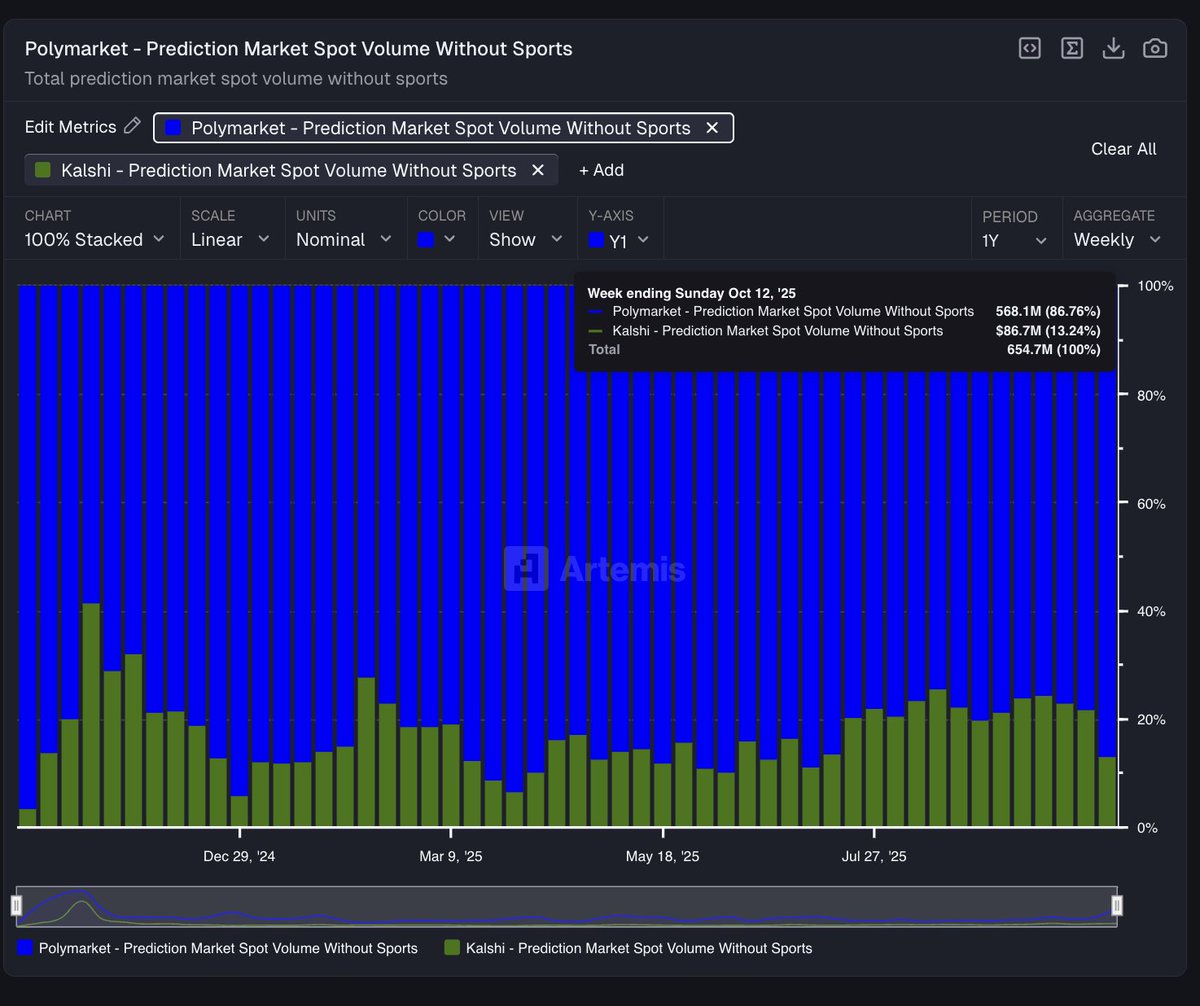
Task: Click the 20% y-axis label
Action: click(1151, 720)
